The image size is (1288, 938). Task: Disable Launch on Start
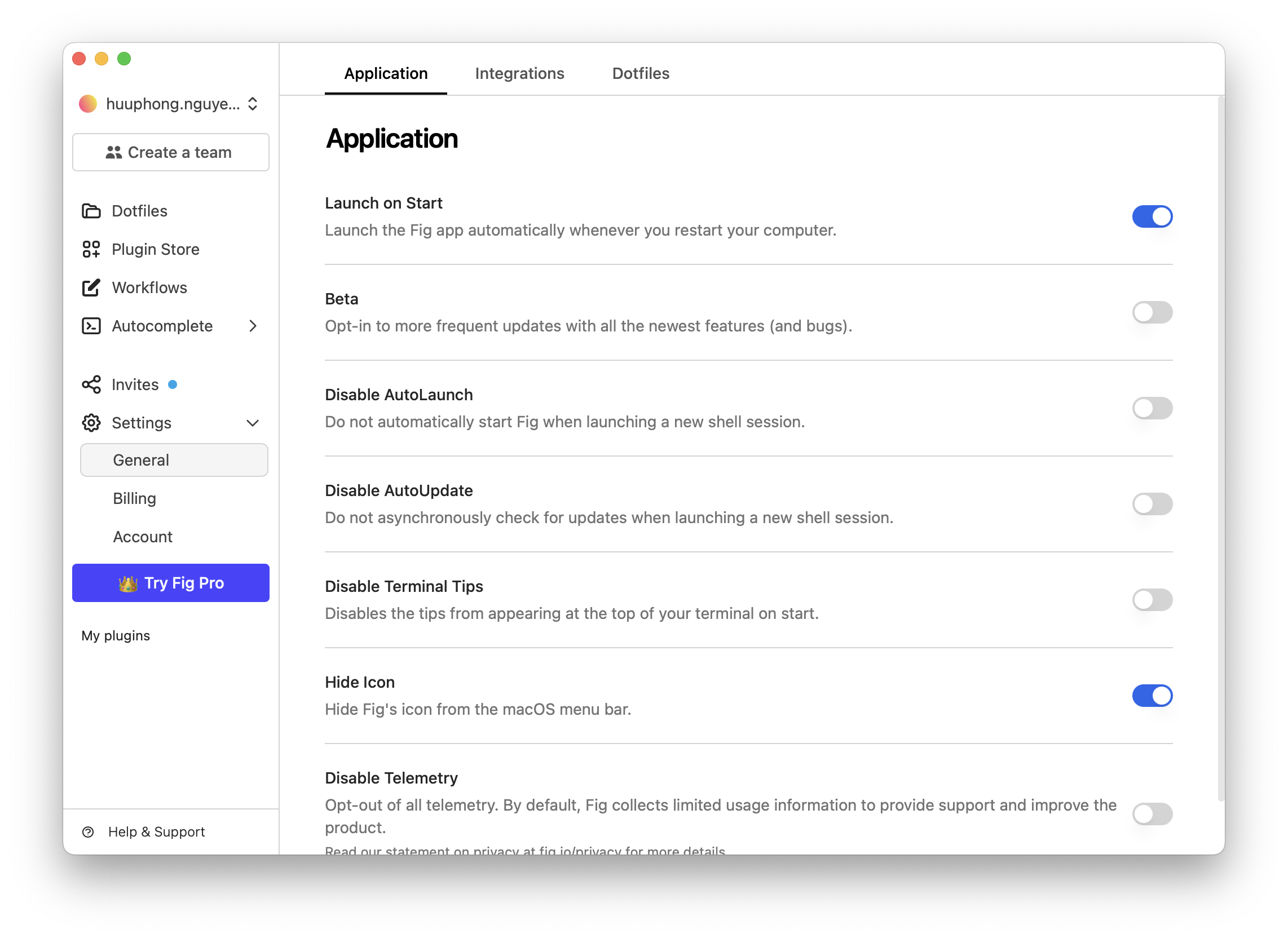(1152, 216)
